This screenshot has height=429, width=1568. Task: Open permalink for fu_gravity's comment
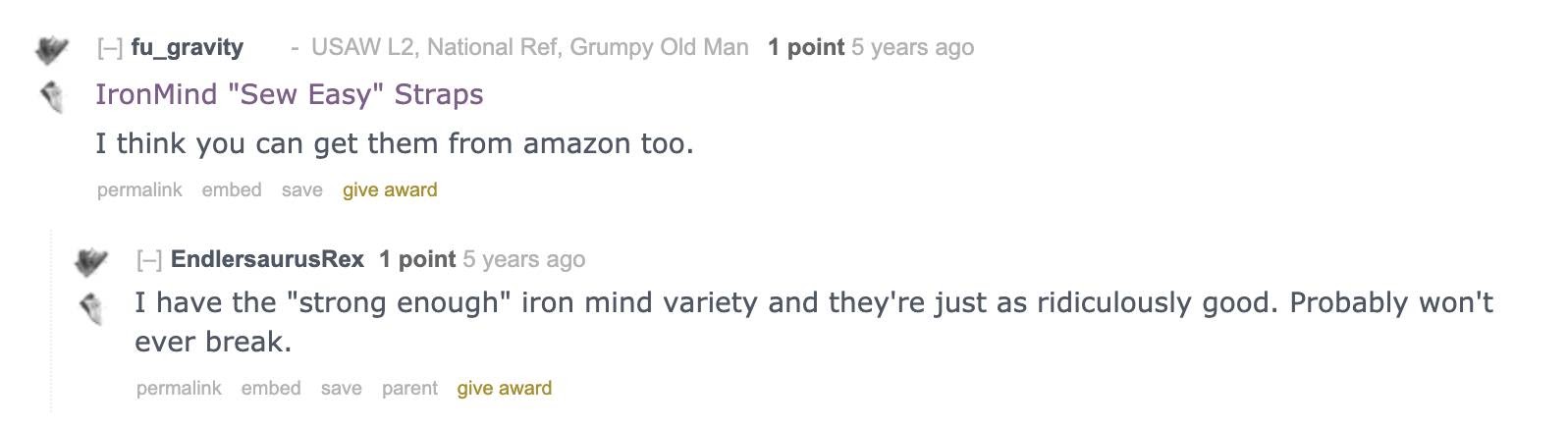click(139, 189)
